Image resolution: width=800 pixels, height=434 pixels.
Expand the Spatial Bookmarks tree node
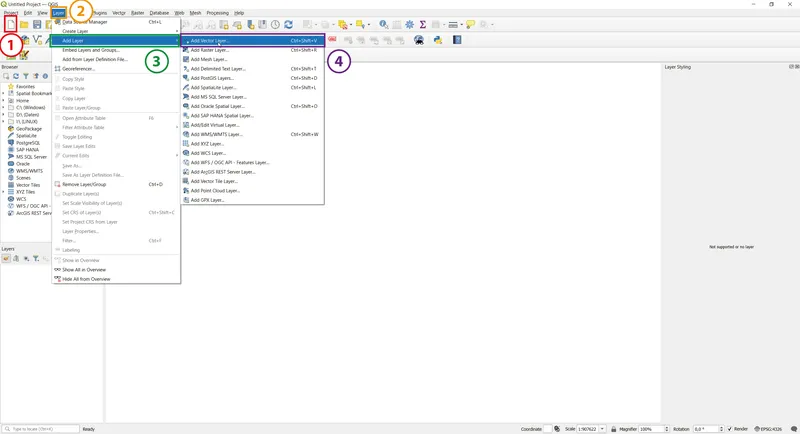point(4,94)
